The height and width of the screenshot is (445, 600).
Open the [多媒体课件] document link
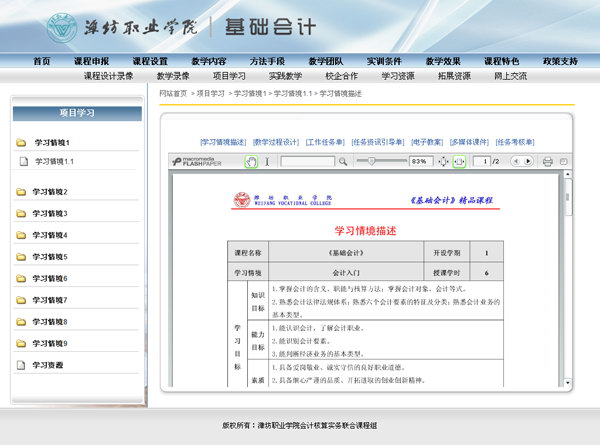470,142
